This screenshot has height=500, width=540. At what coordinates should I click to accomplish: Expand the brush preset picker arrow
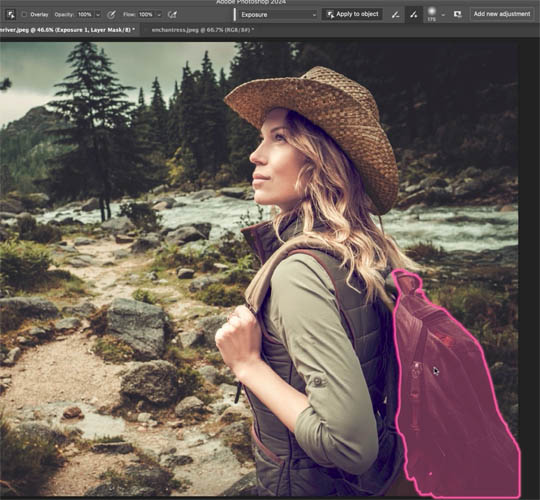click(443, 15)
